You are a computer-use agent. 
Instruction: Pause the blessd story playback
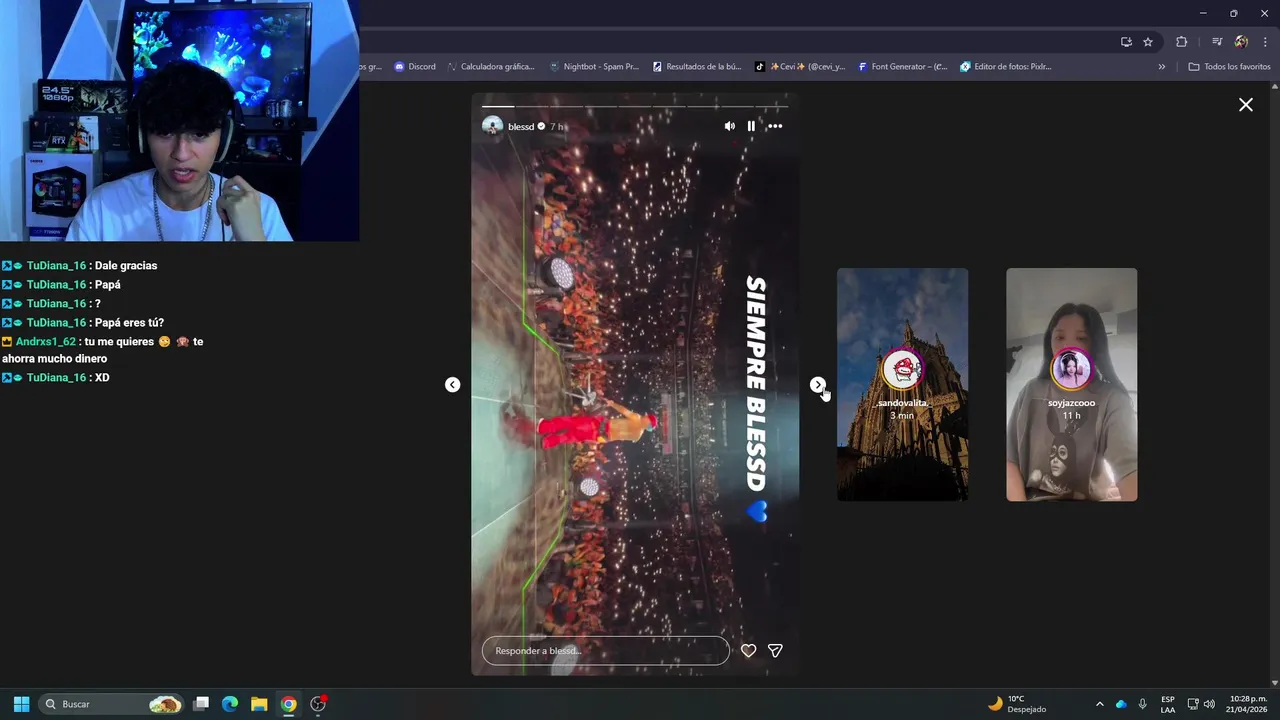click(x=751, y=126)
